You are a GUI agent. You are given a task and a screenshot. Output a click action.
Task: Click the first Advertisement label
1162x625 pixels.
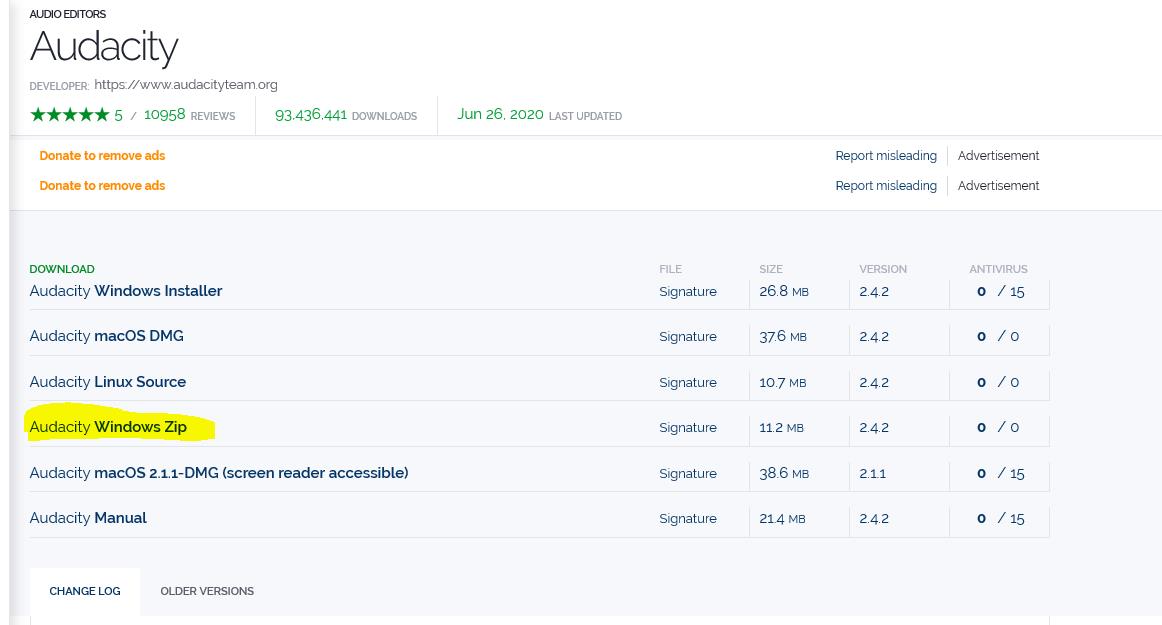coord(998,156)
